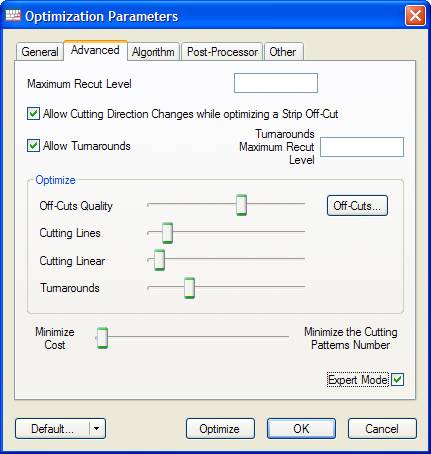Click the Off-Cuts Quality slider thumb
The height and width of the screenshot is (454, 431).
241,205
